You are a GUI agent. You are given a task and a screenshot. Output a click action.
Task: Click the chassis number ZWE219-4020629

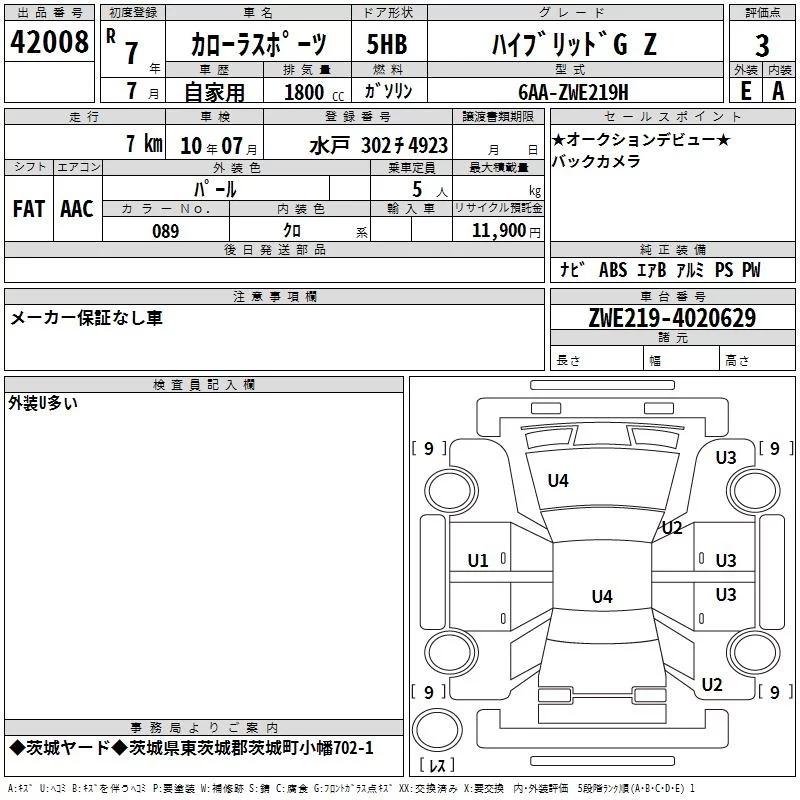[672, 318]
